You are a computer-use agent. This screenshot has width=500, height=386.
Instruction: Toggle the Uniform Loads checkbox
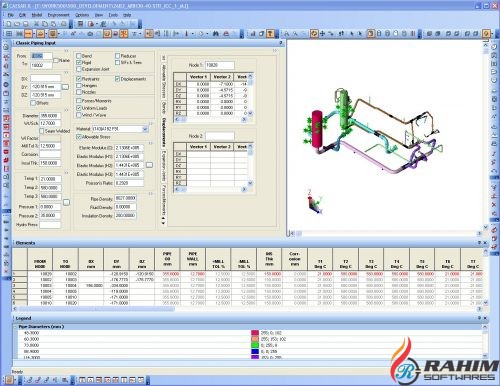click(79, 108)
